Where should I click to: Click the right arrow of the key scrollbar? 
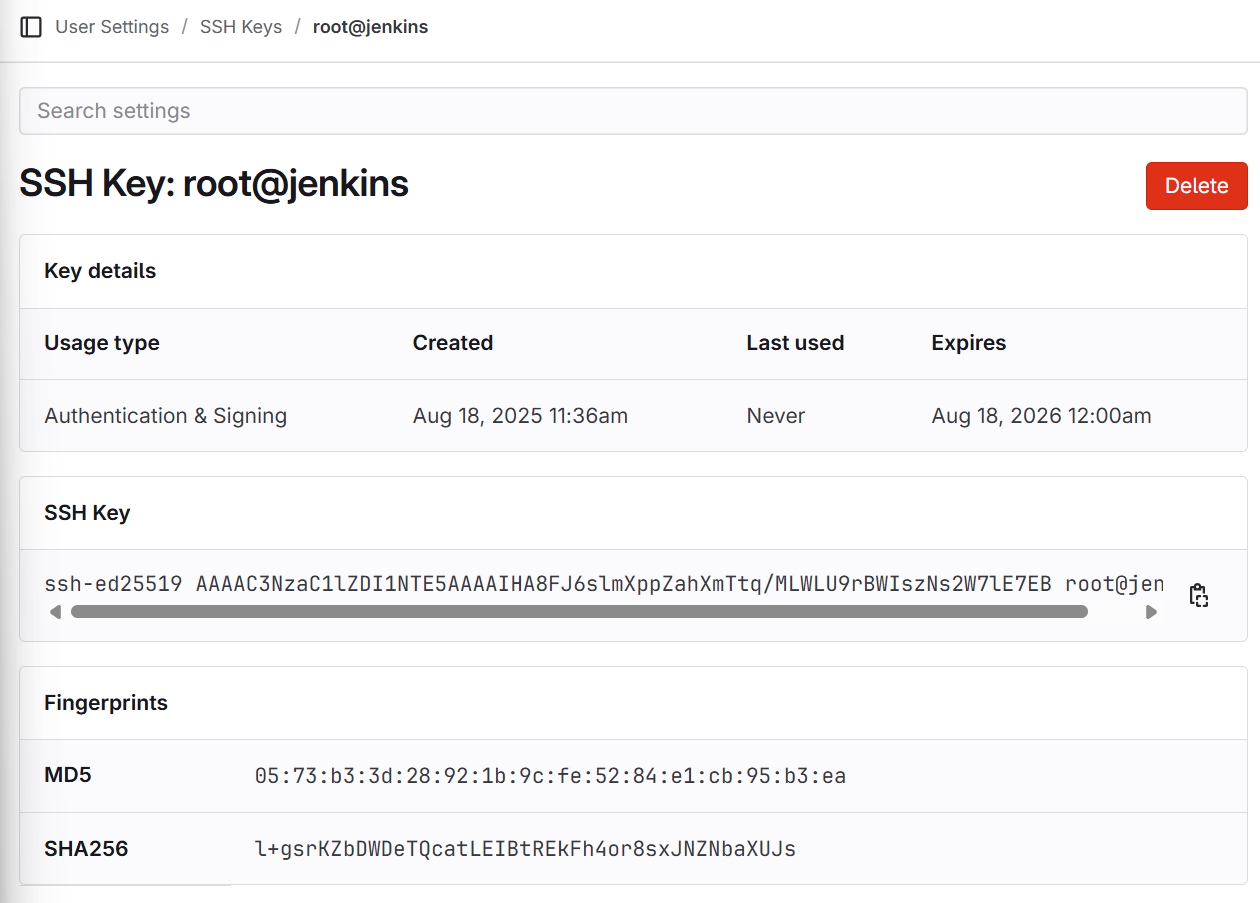[1152, 611]
